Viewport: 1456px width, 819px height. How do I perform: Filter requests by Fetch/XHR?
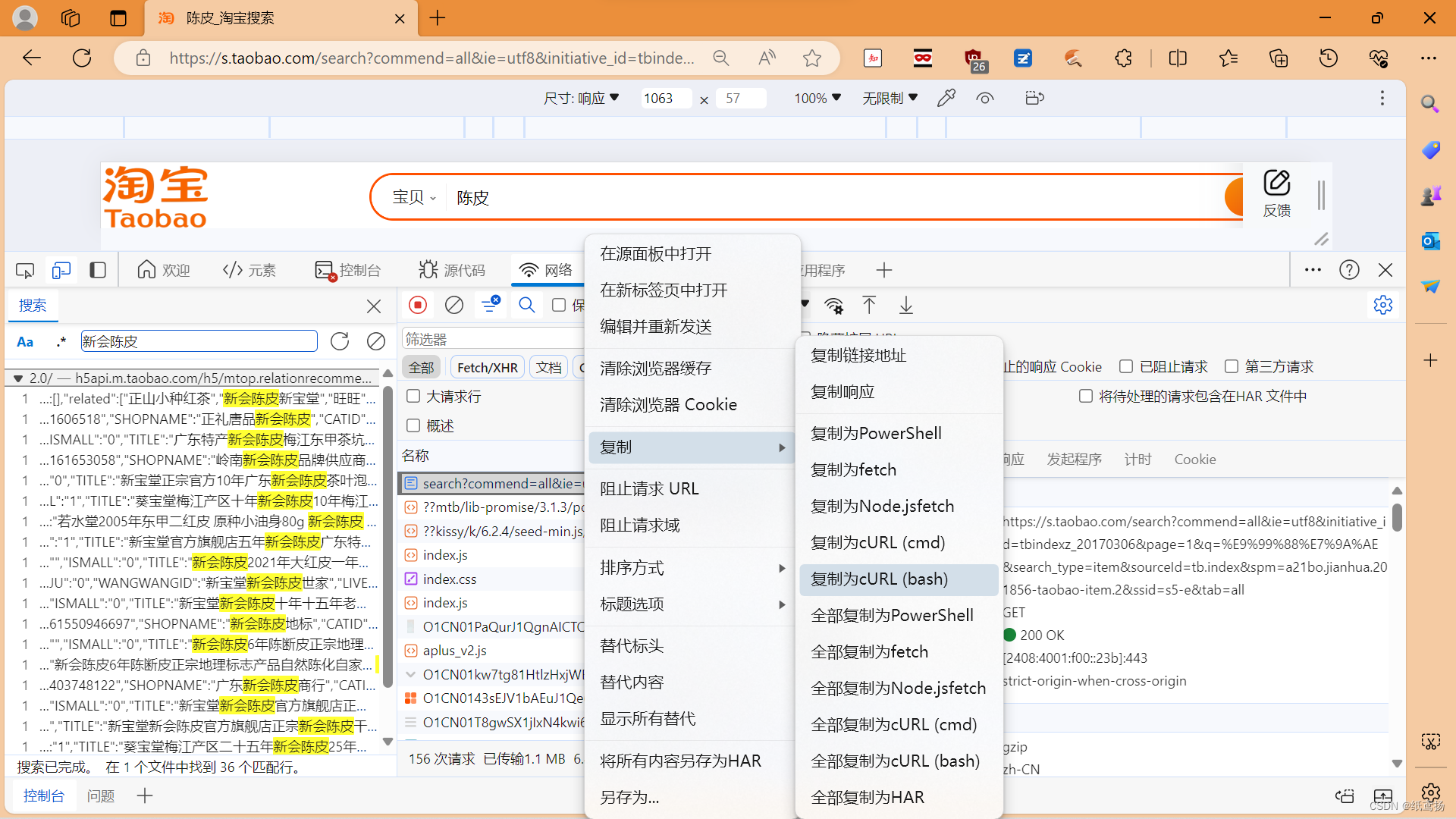click(x=487, y=368)
